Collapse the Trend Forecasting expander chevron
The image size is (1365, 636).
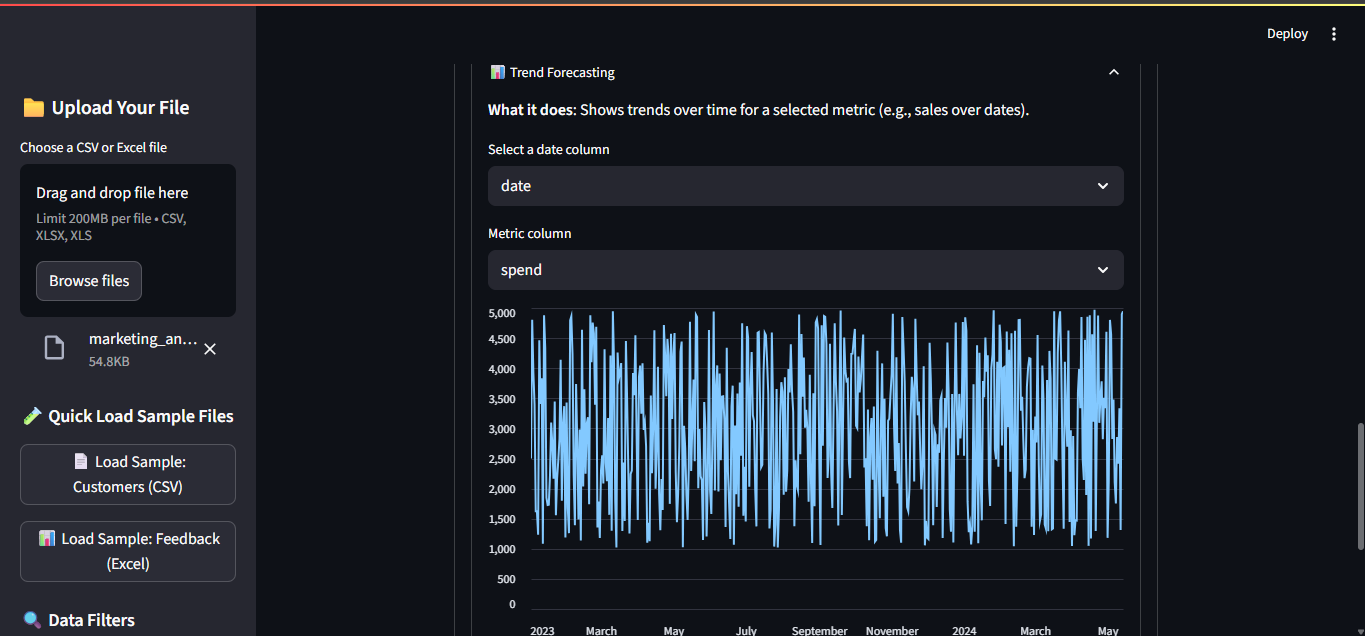click(x=1113, y=72)
